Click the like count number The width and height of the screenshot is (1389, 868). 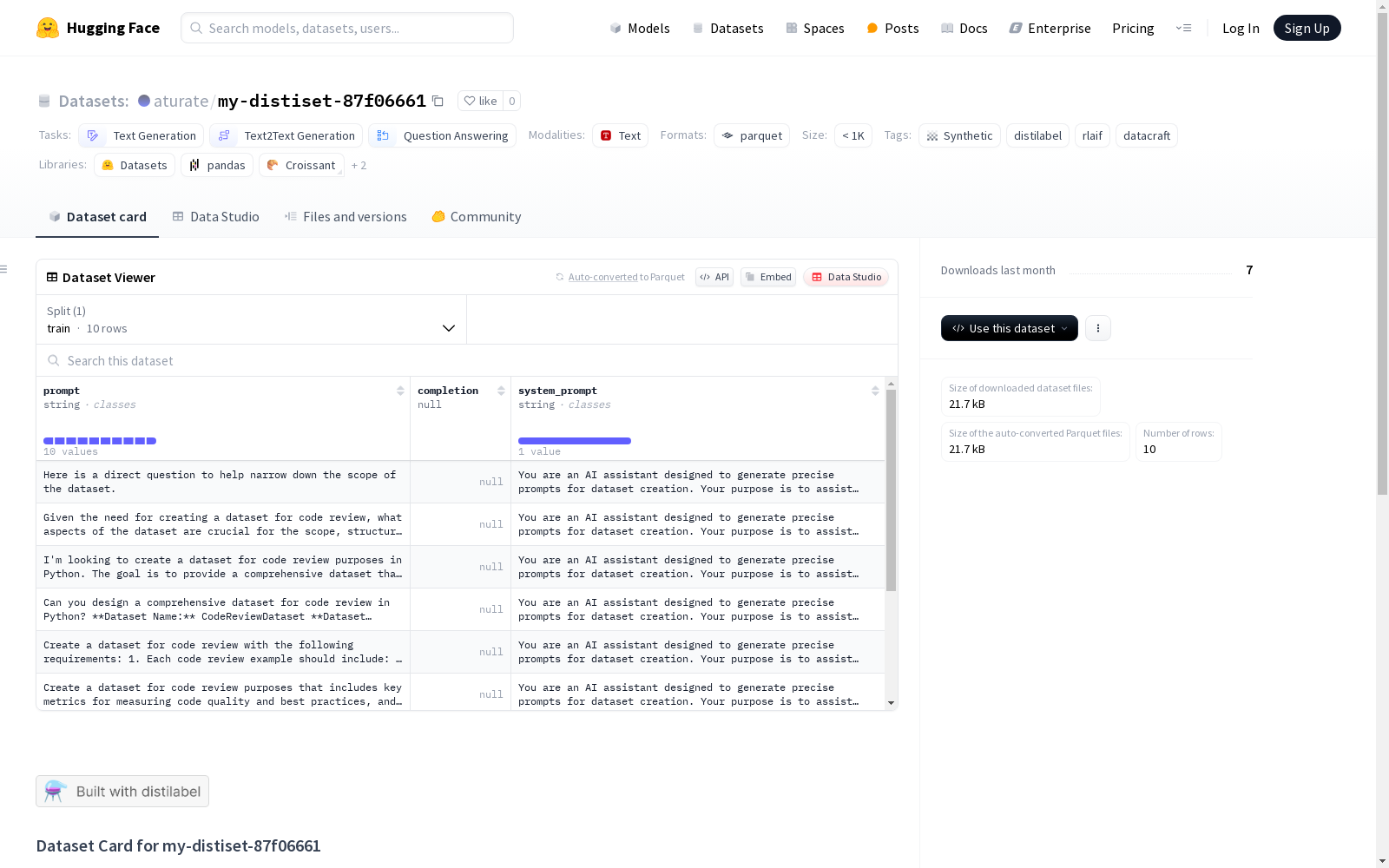point(512,101)
